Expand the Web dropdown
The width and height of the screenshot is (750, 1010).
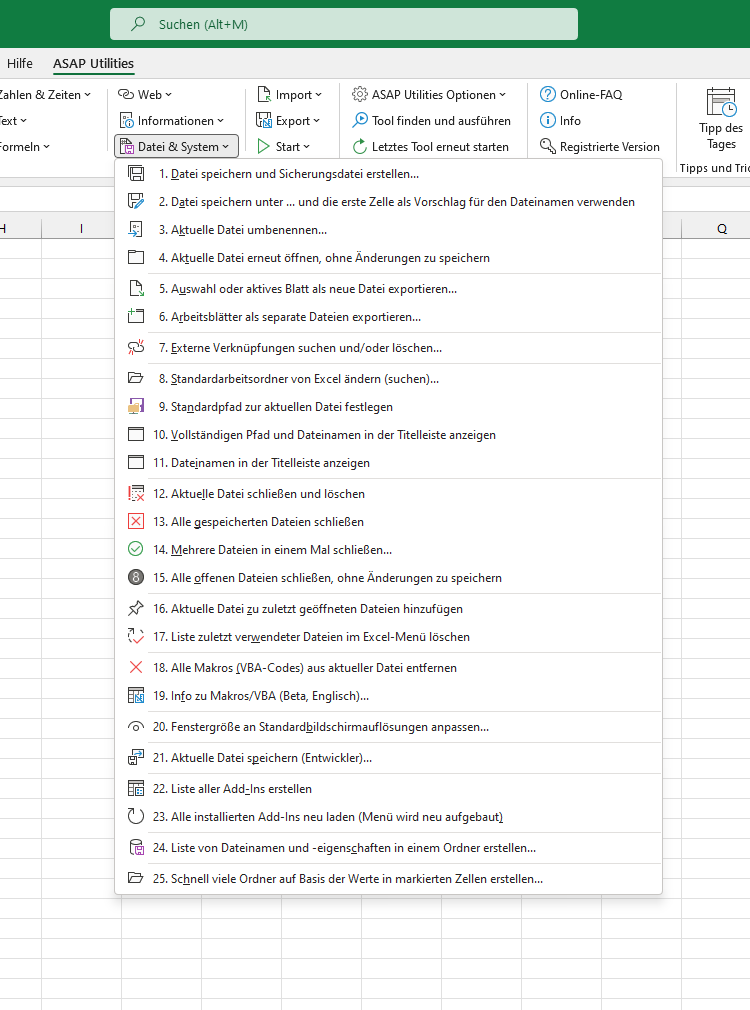(145, 95)
